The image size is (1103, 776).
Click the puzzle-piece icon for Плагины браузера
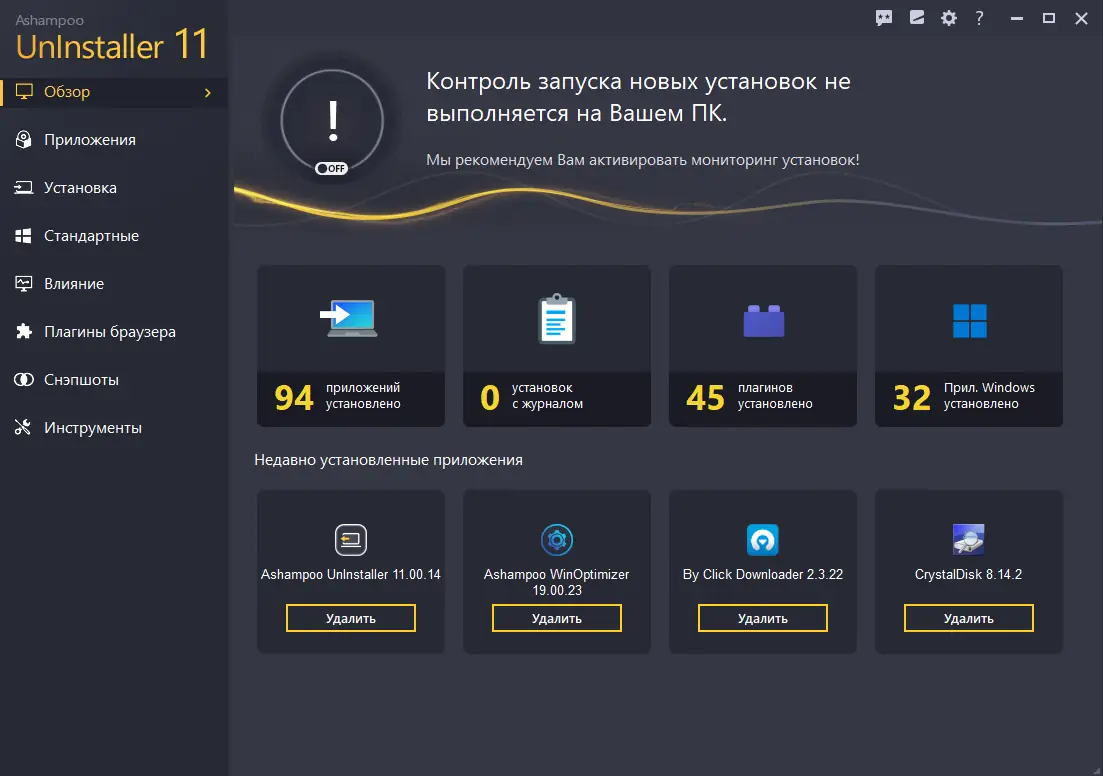pyautogui.click(x=23, y=331)
